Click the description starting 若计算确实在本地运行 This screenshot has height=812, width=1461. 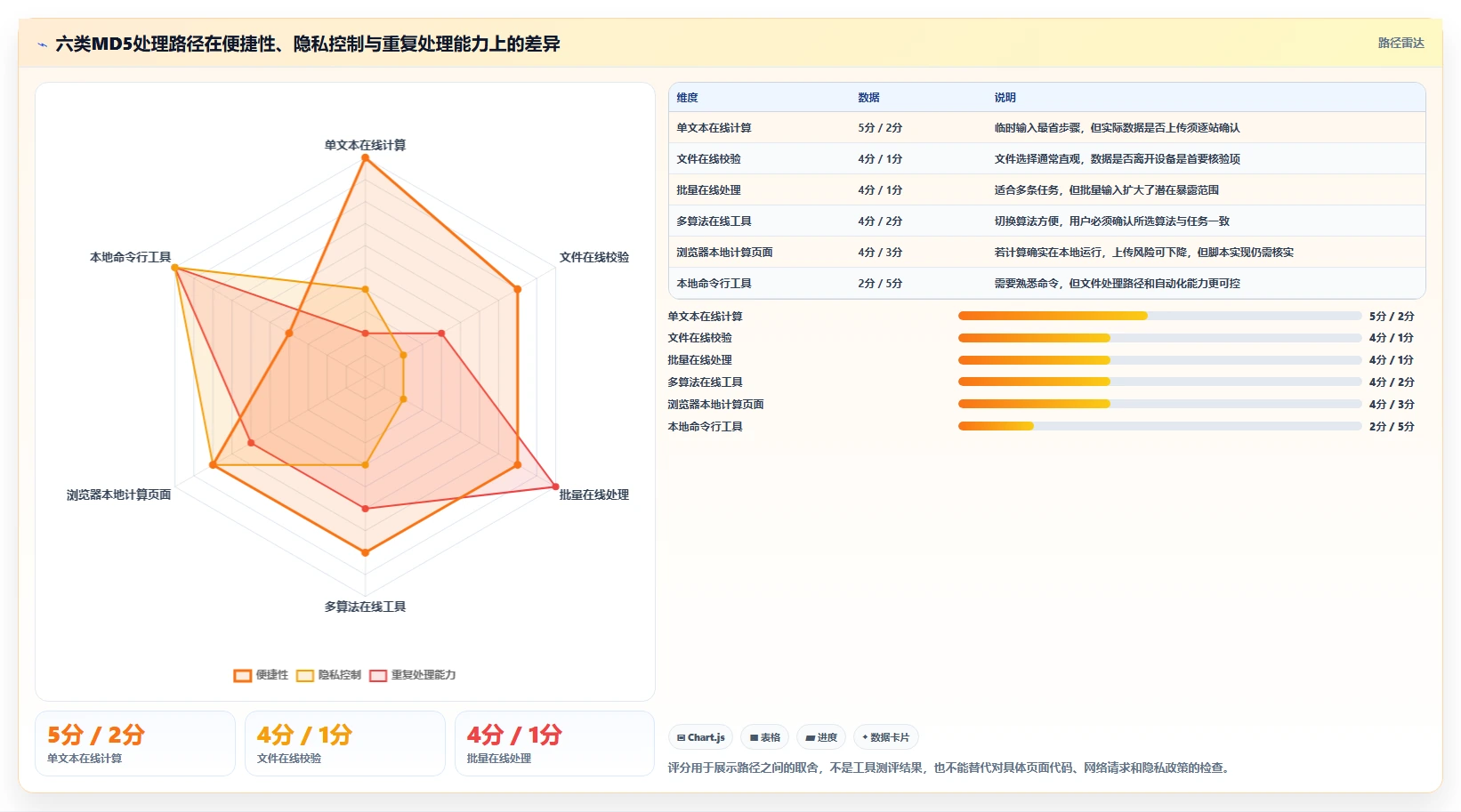[1143, 253]
